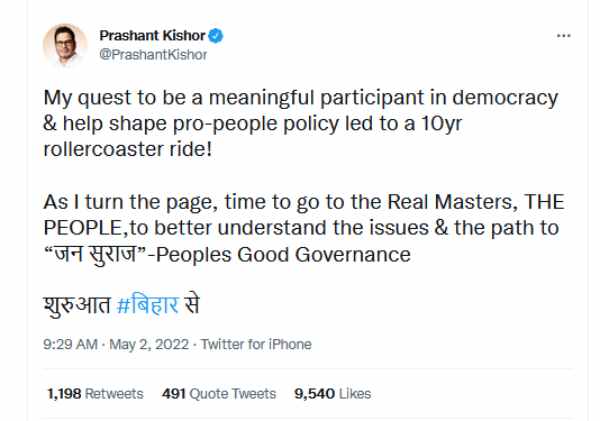This screenshot has width=600, height=421.
Task: Open Prashant Kishor's profile photo
Action: click(64, 44)
